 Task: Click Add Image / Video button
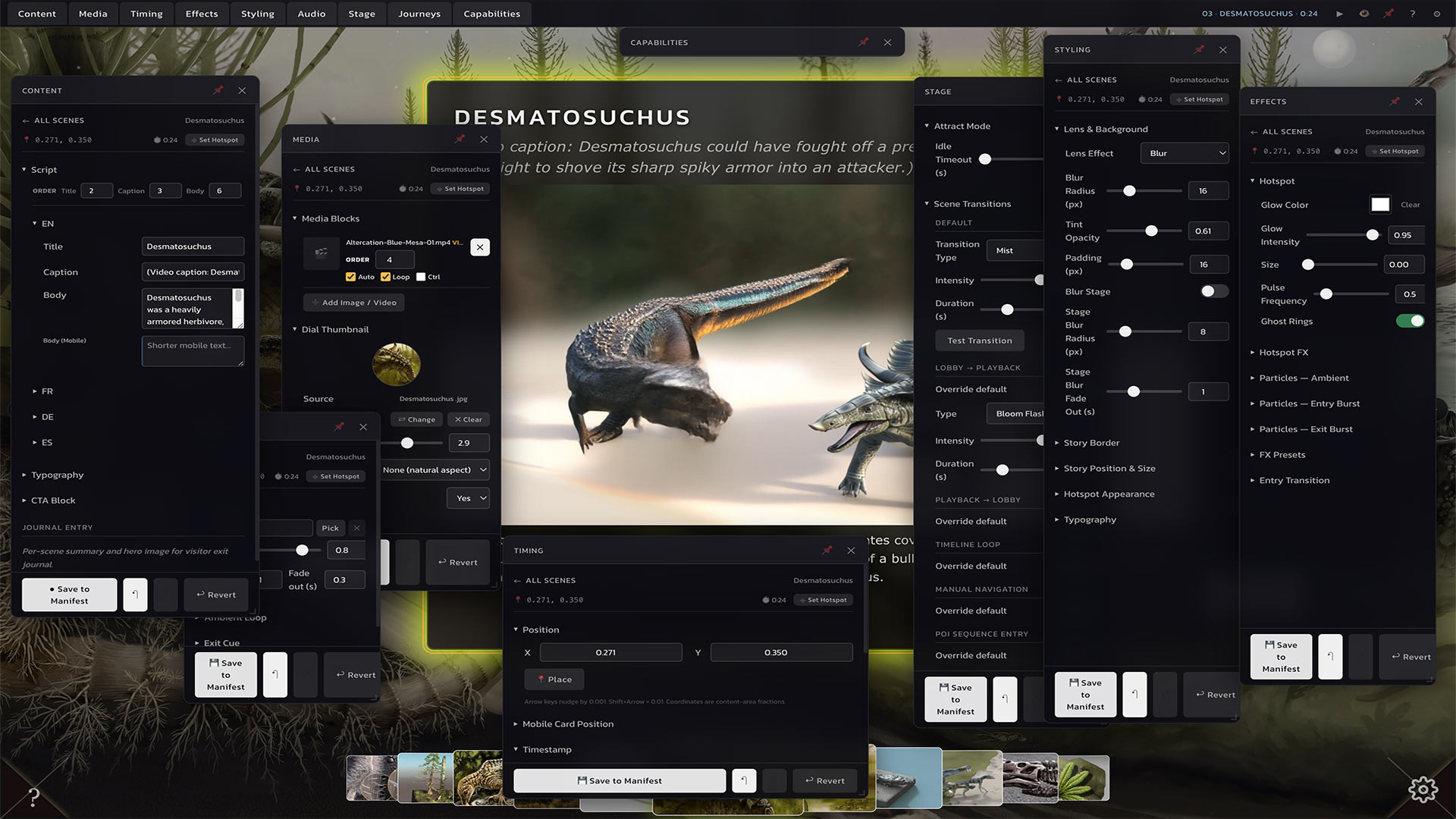[x=354, y=303]
